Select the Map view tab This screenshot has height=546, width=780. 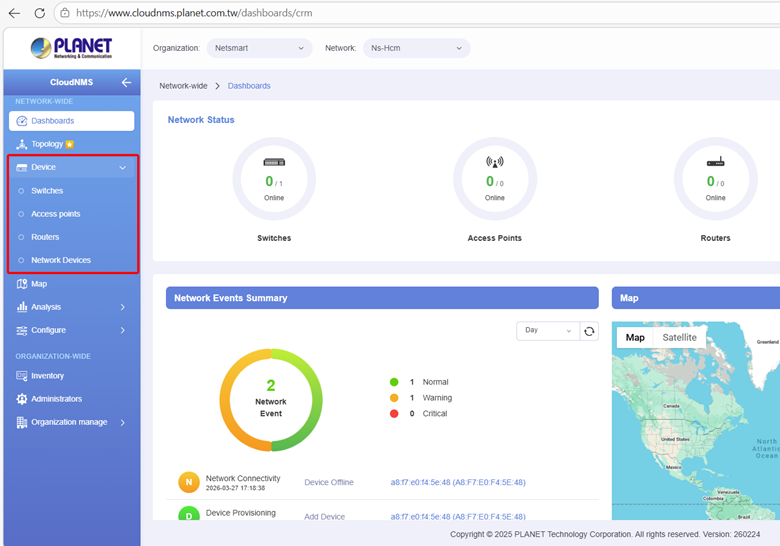pos(635,338)
